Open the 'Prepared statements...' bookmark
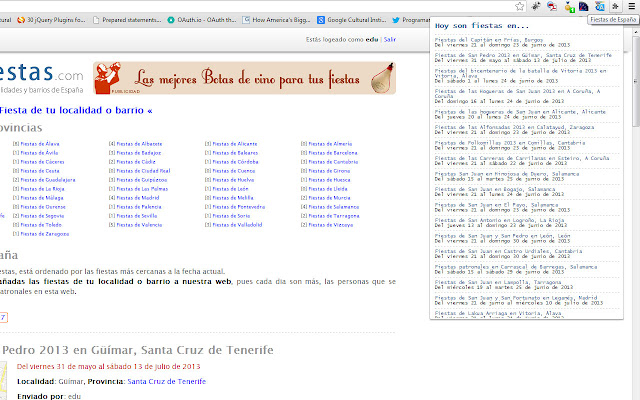640x400 pixels. (127, 20)
